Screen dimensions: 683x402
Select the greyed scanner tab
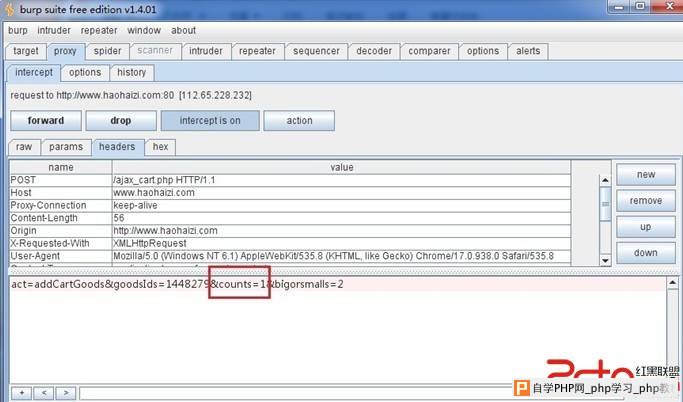[155, 51]
